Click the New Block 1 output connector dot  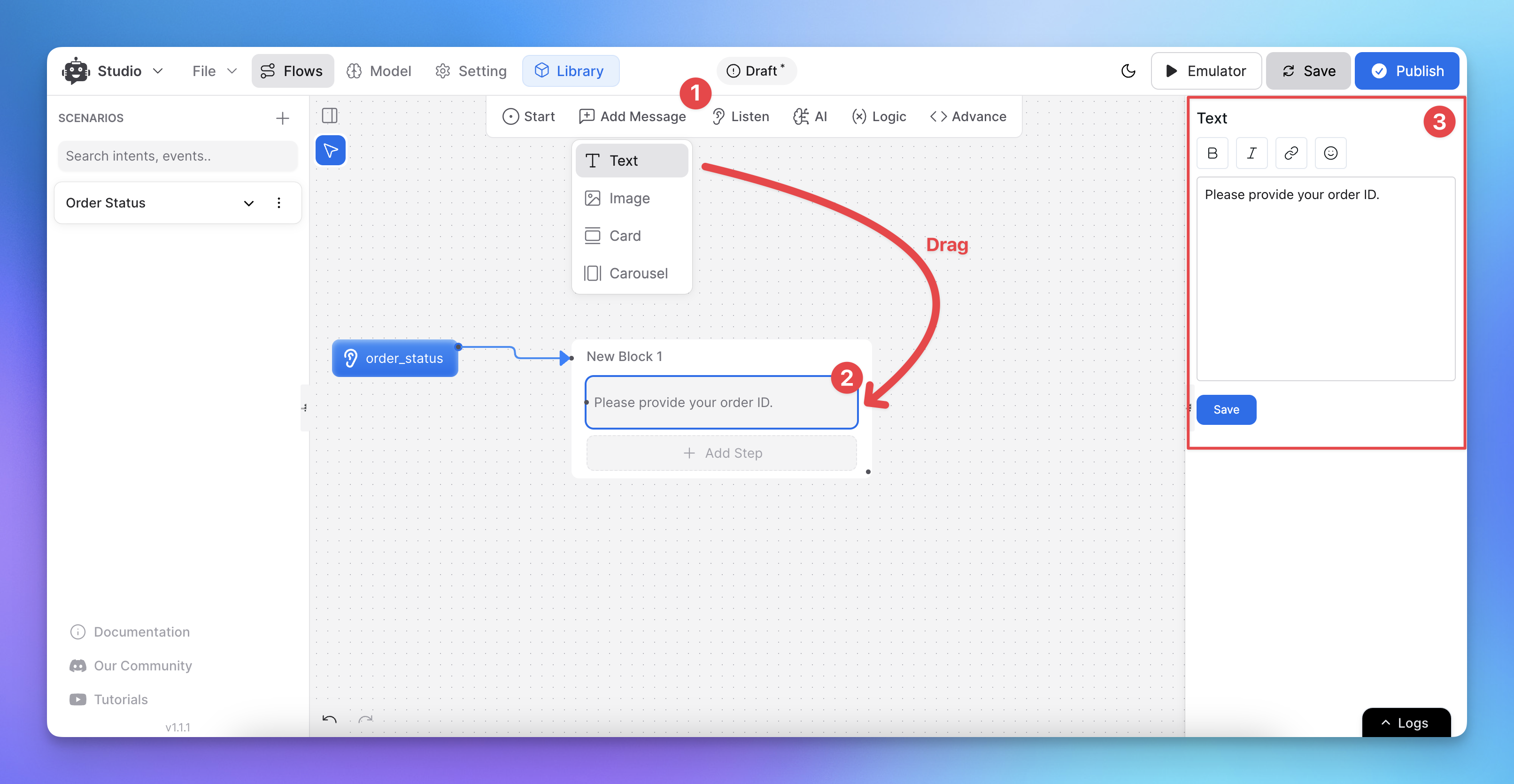868,472
